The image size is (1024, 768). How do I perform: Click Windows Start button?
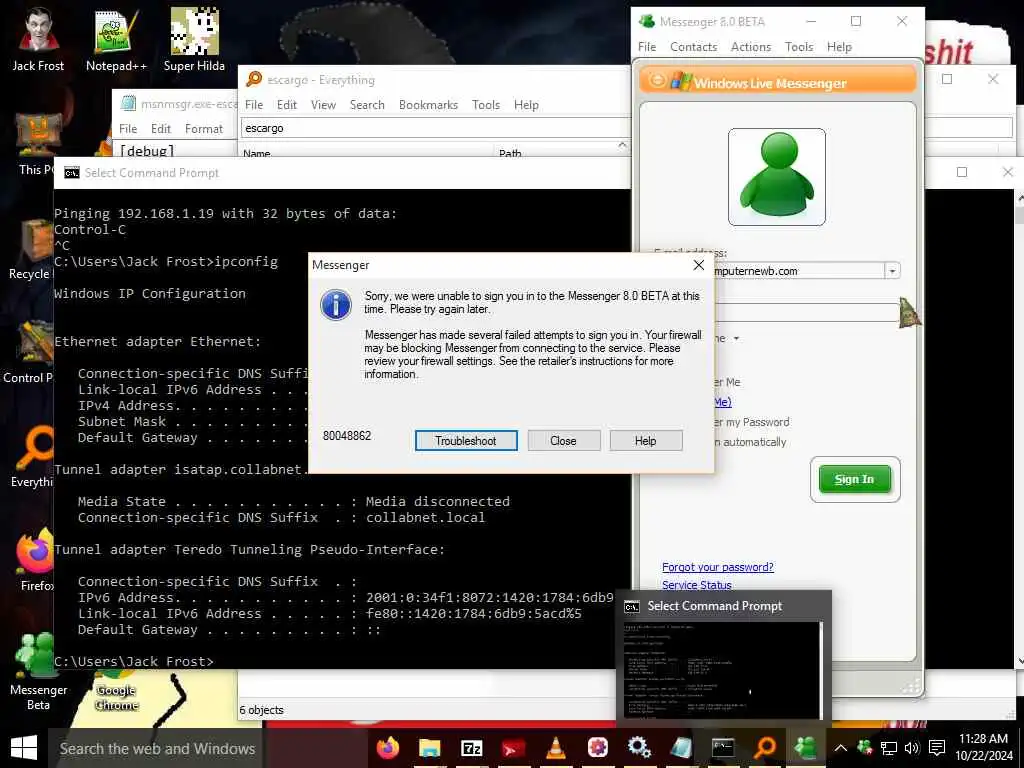[x=24, y=748]
